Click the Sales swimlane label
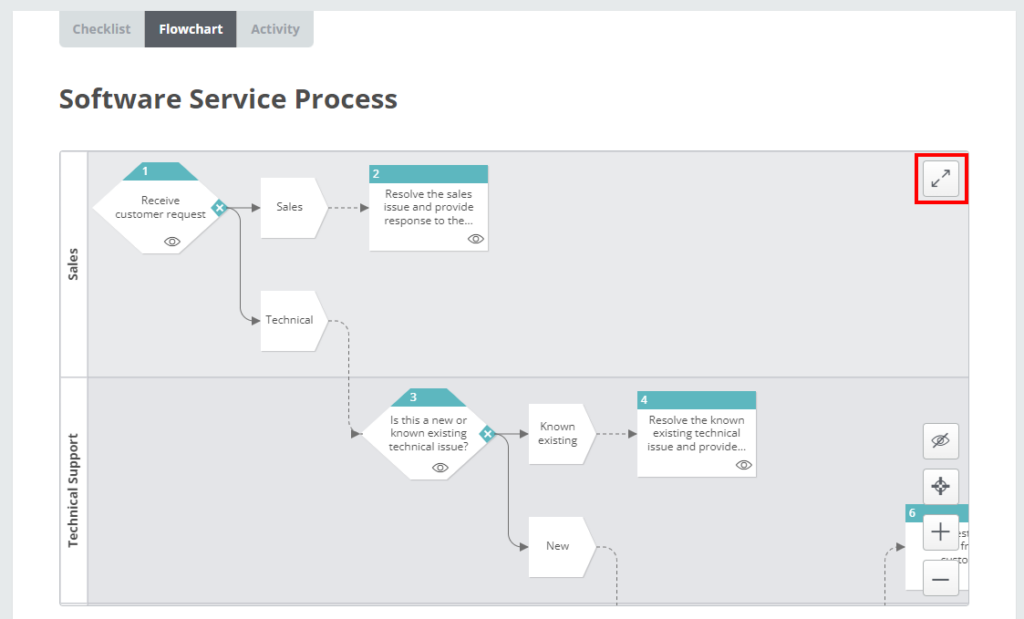 pos(73,264)
